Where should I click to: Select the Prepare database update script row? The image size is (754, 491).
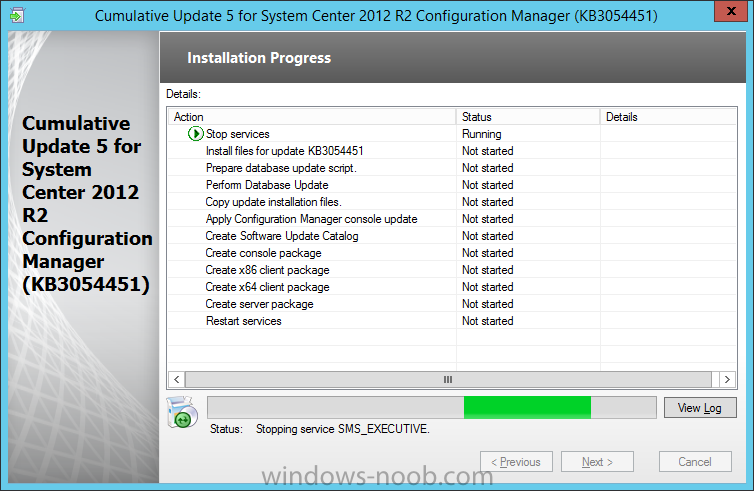tap(452, 168)
